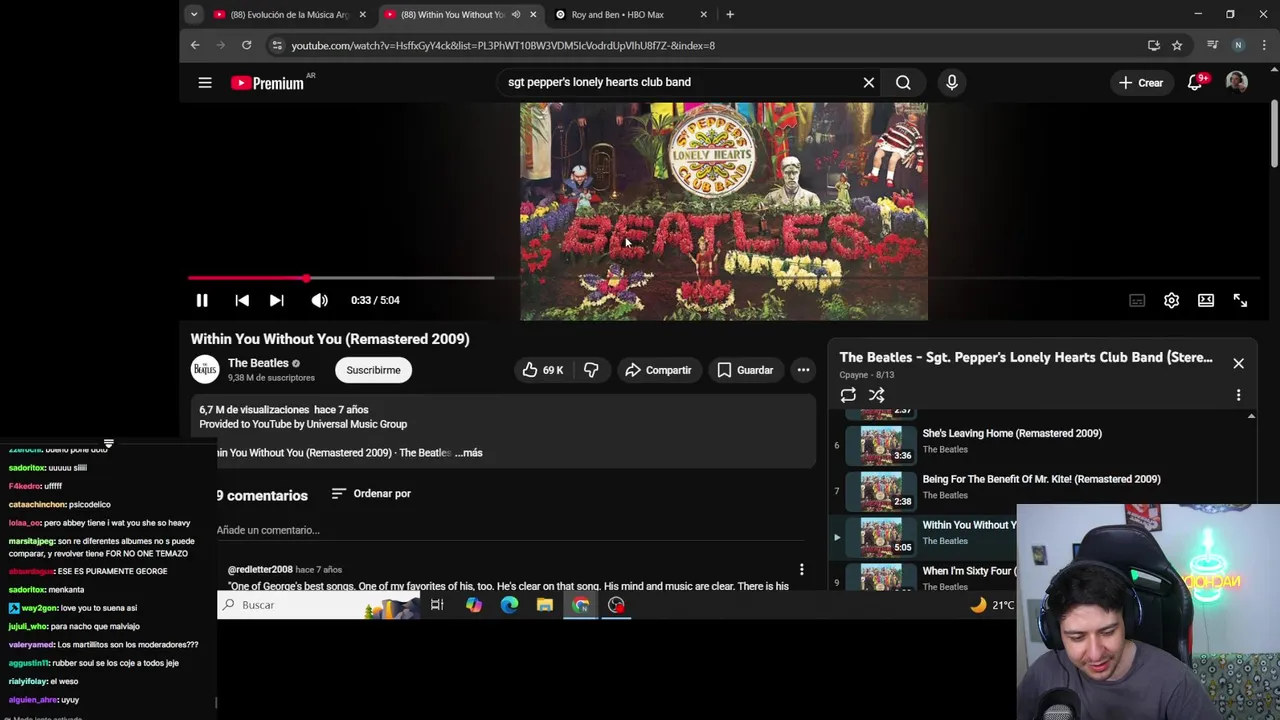Open Task View on the taskbar

coord(437,605)
